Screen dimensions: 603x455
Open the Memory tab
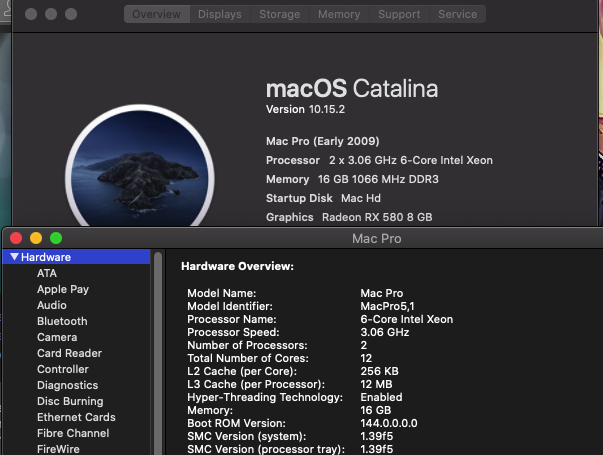[x=339, y=14]
